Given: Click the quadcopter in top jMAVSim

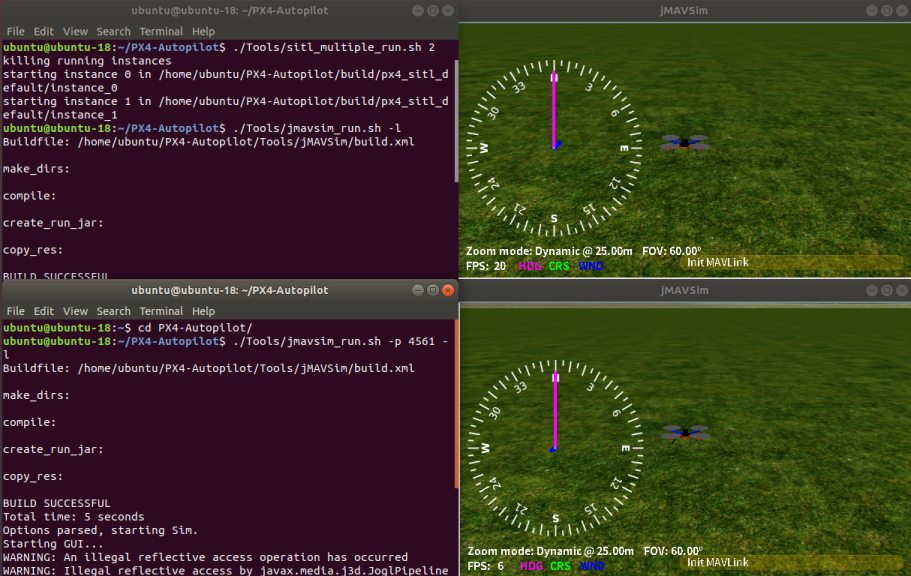Looking at the screenshot, I should (x=685, y=143).
